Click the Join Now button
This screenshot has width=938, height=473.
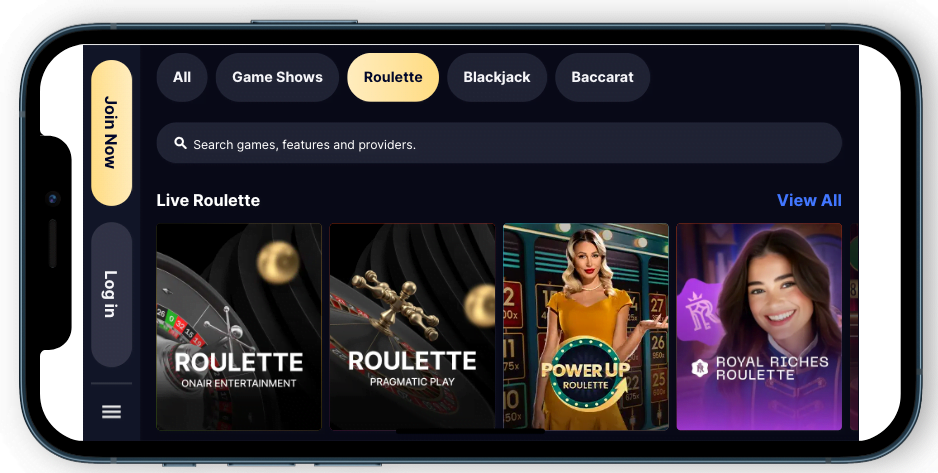(x=111, y=133)
